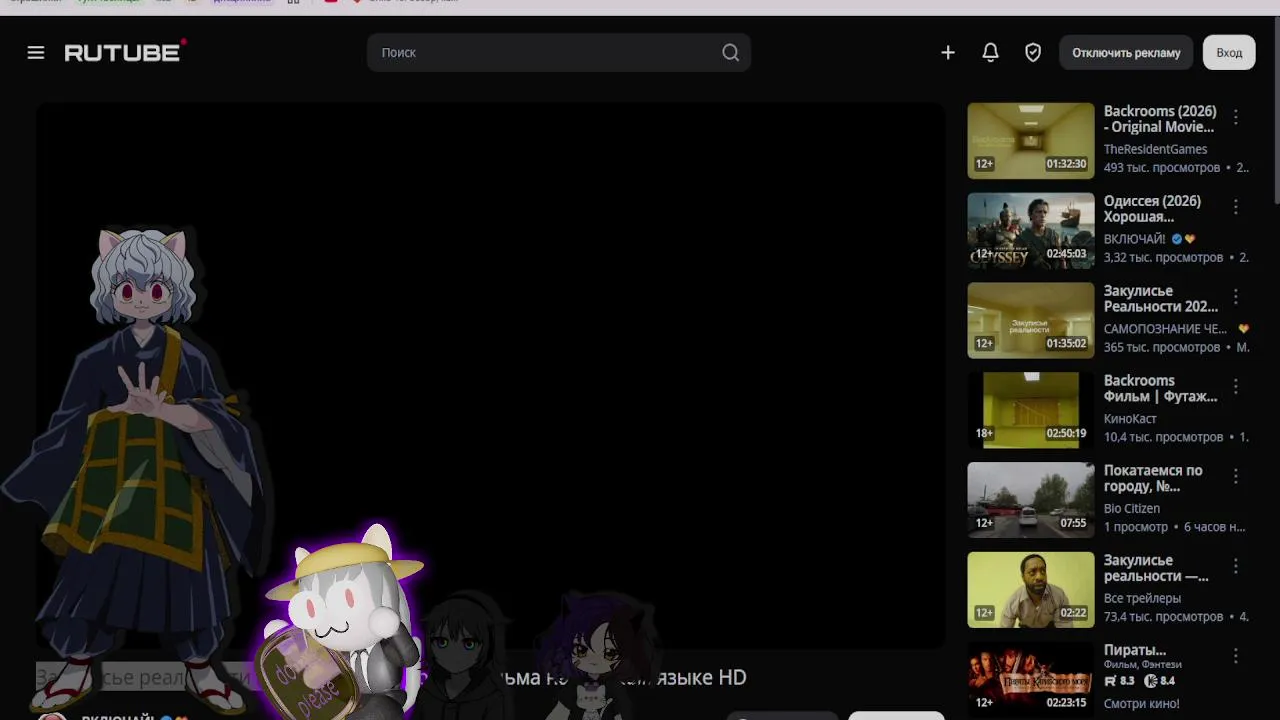Go to the RUTUBE home logo
The image size is (1280, 720).
click(x=125, y=52)
